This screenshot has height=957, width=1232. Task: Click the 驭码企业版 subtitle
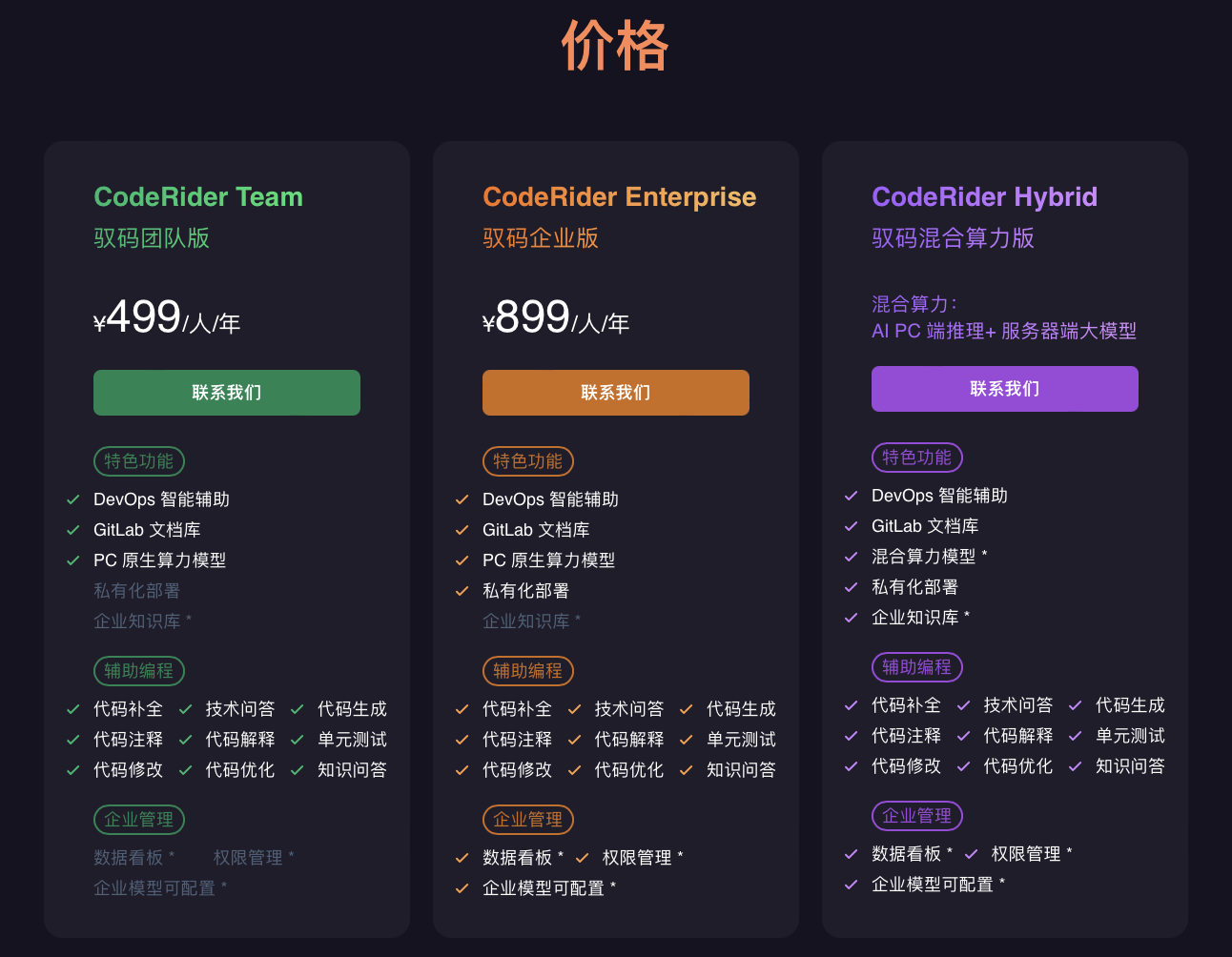[541, 238]
